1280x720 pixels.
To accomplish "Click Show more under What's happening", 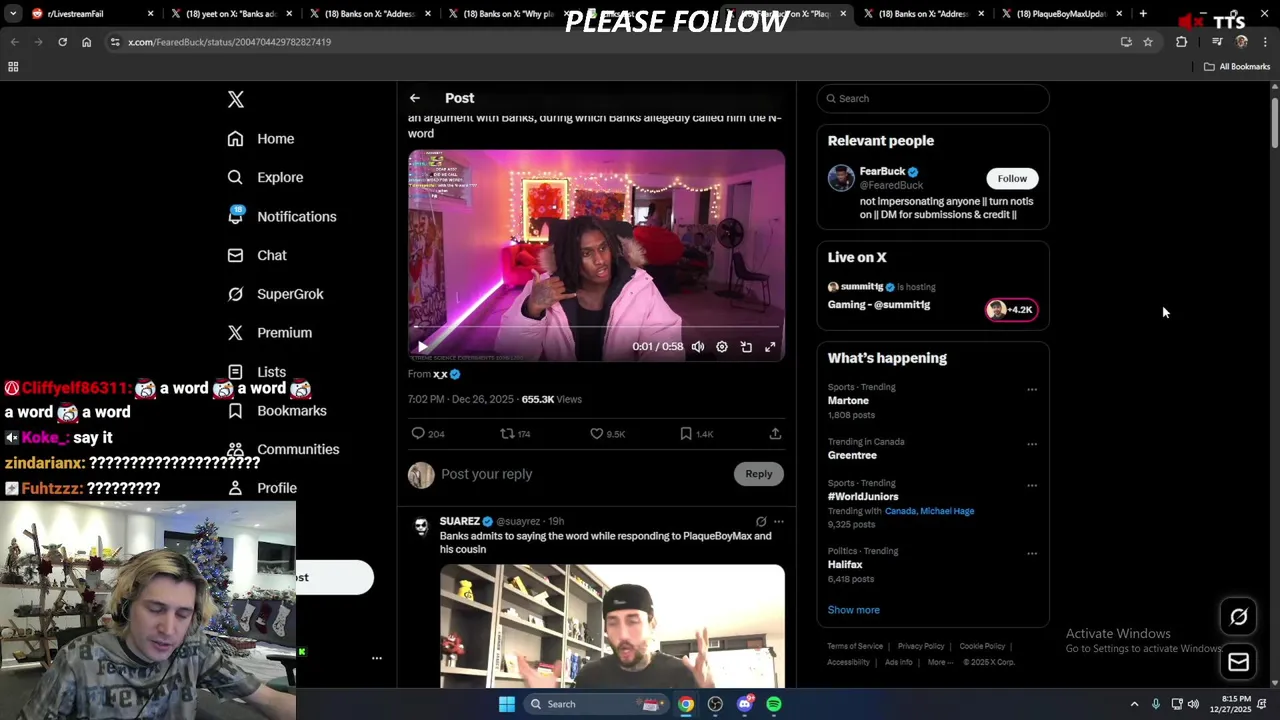I will pos(854,610).
